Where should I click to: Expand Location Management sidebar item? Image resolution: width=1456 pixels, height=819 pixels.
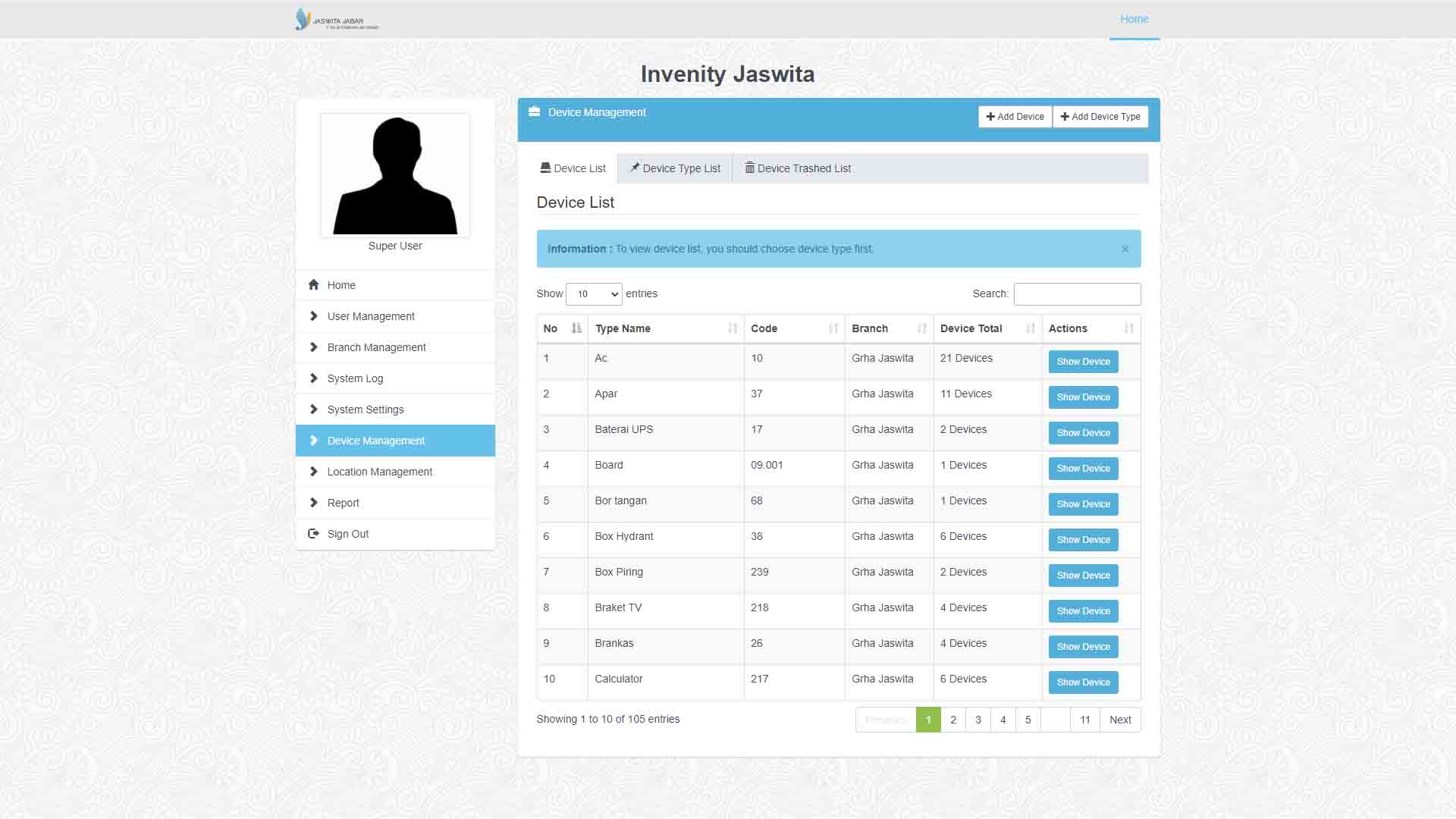(379, 472)
